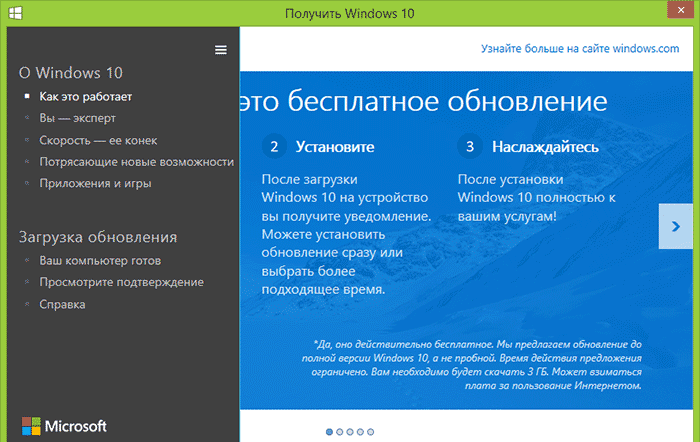Open the Справка help item
Image resolution: width=700 pixels, height=442 pixels.
click(x=62, y=304)
